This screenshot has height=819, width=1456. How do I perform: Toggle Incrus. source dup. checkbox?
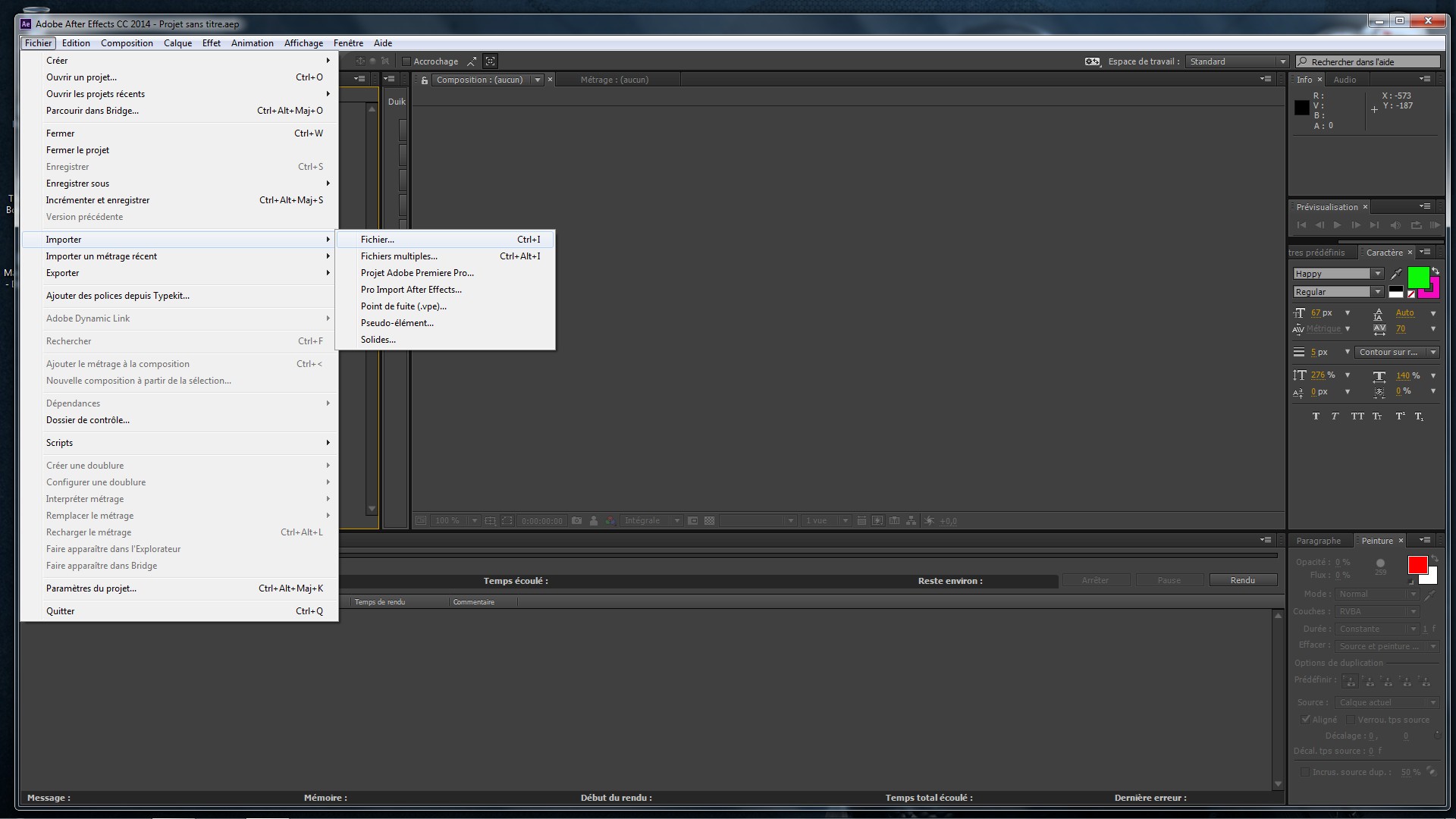(x=1304, y=772)
